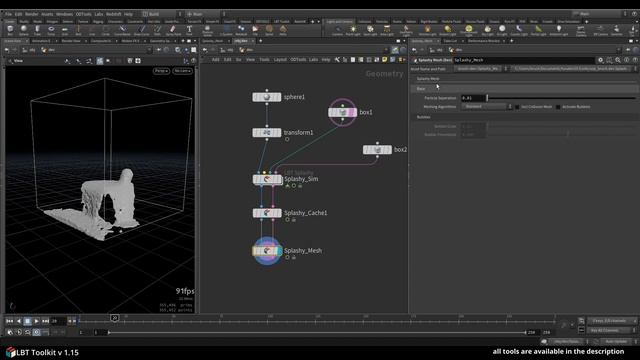Click the Play forward button
Screen dimensions: 640x360
[x=36, y=321]
